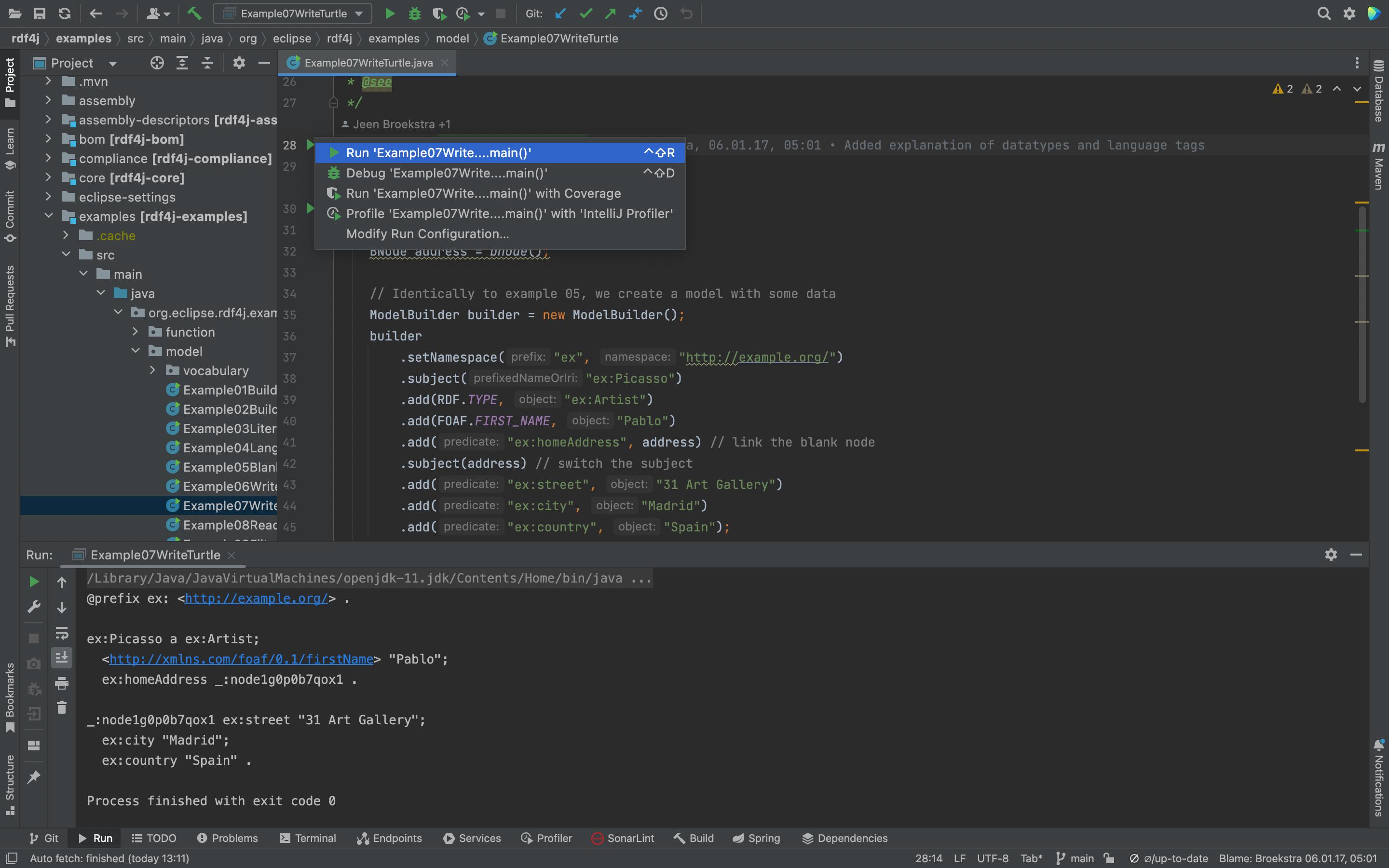Expand the vocabulary package node
The image size is (1389, 868).
(153, 370)
